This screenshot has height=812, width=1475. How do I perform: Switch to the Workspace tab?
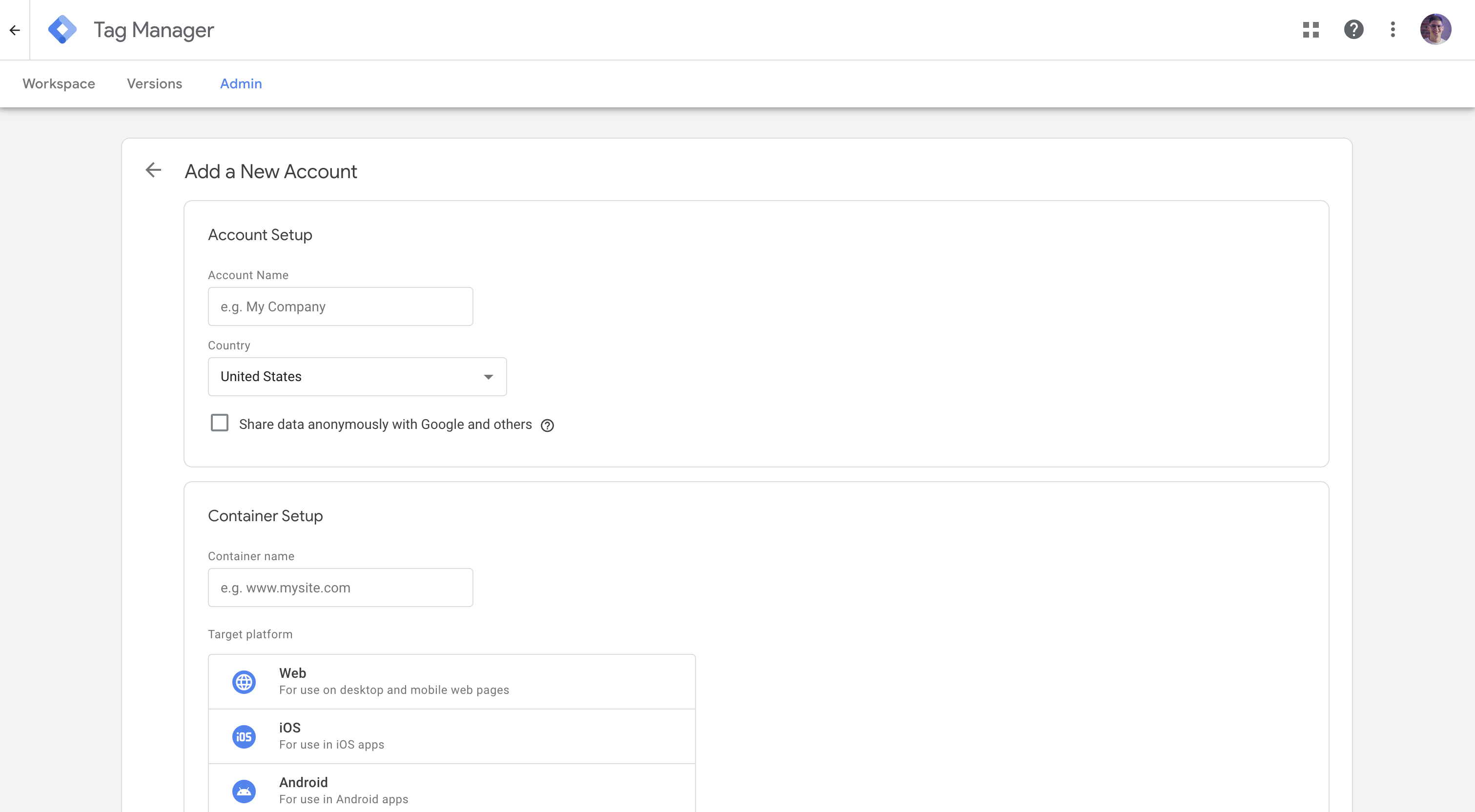[59, 83]
